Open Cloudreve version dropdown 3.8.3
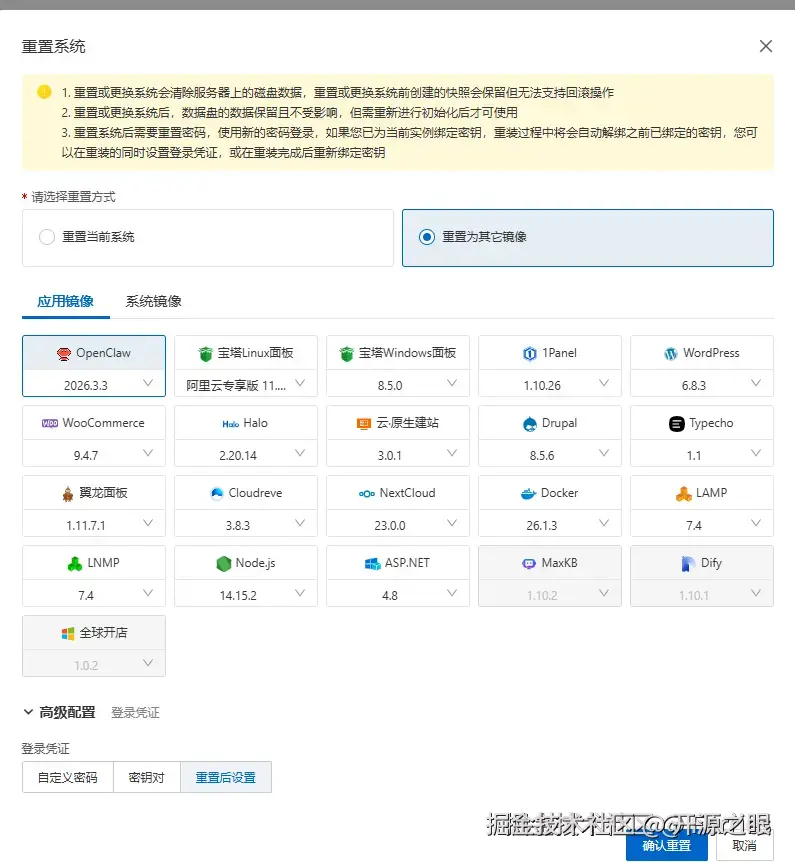 (x=246, y=523)
